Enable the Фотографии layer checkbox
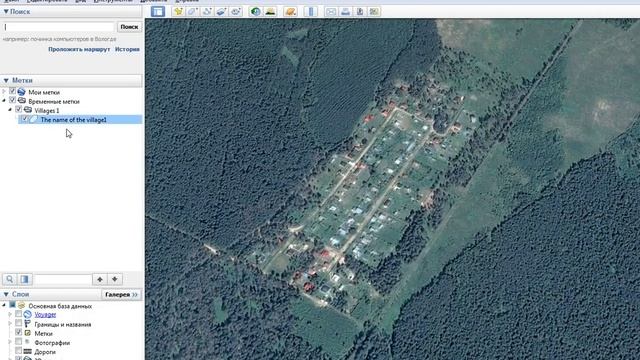Screen dimensions: 640x360 pyautogui.click(x=19, y=342)
